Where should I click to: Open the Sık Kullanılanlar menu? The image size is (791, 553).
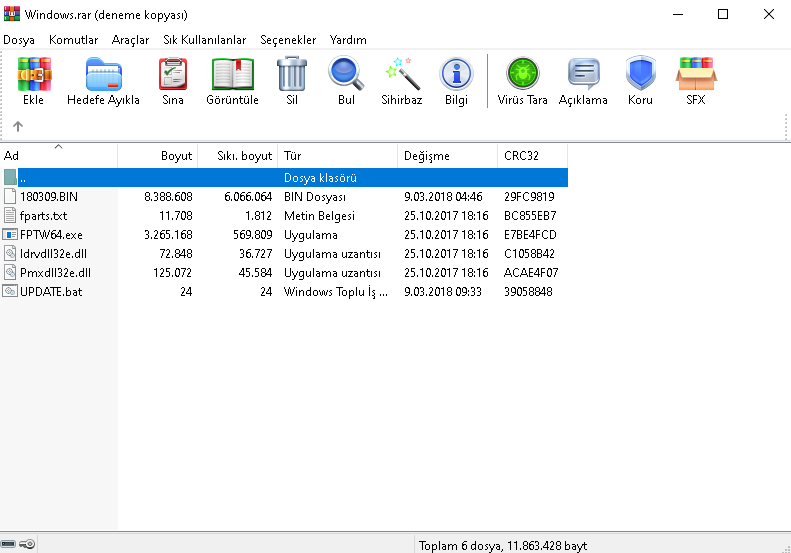[204, 40]
